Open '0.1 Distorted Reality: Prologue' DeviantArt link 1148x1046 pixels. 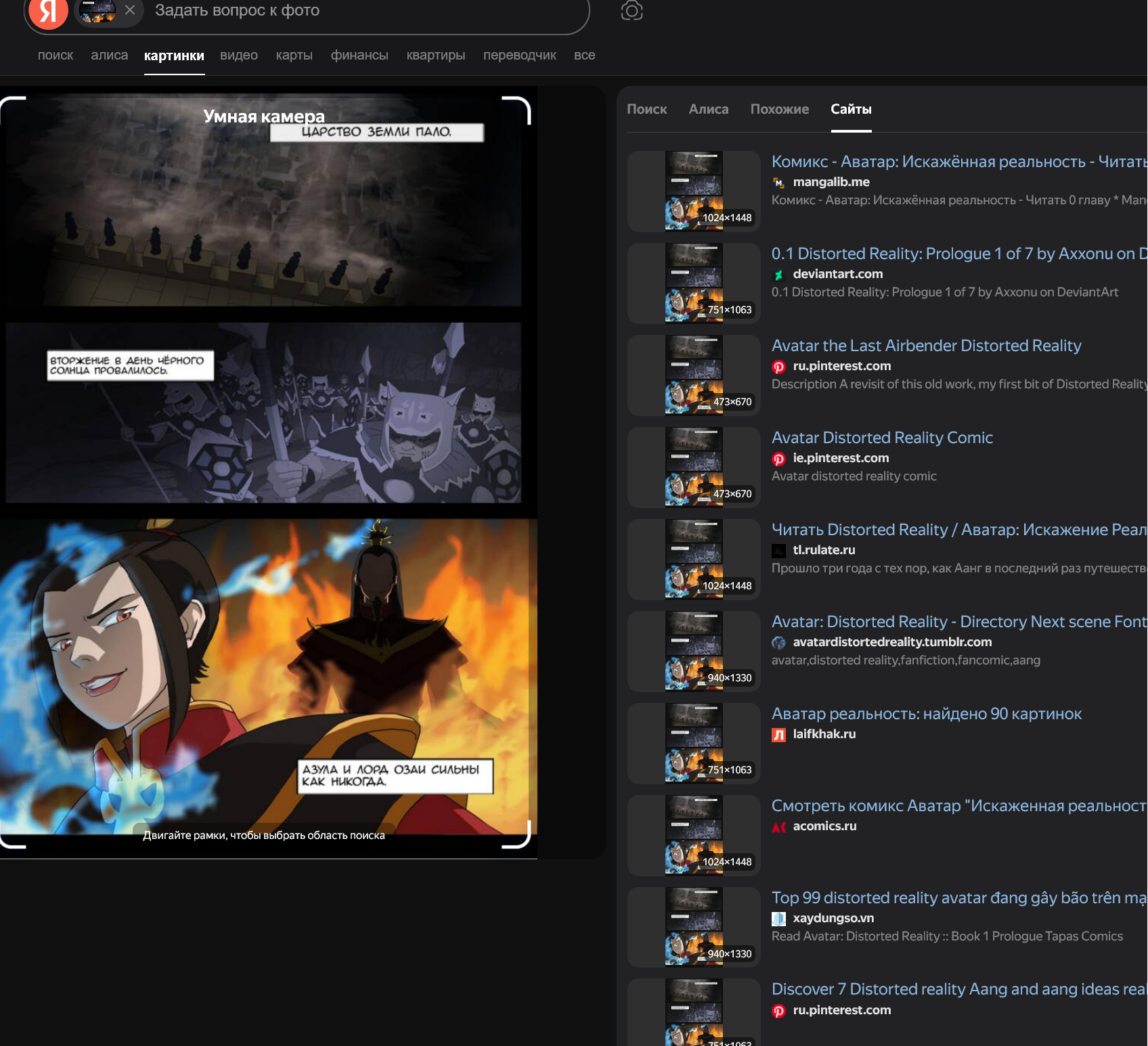(x=959, y=254)
